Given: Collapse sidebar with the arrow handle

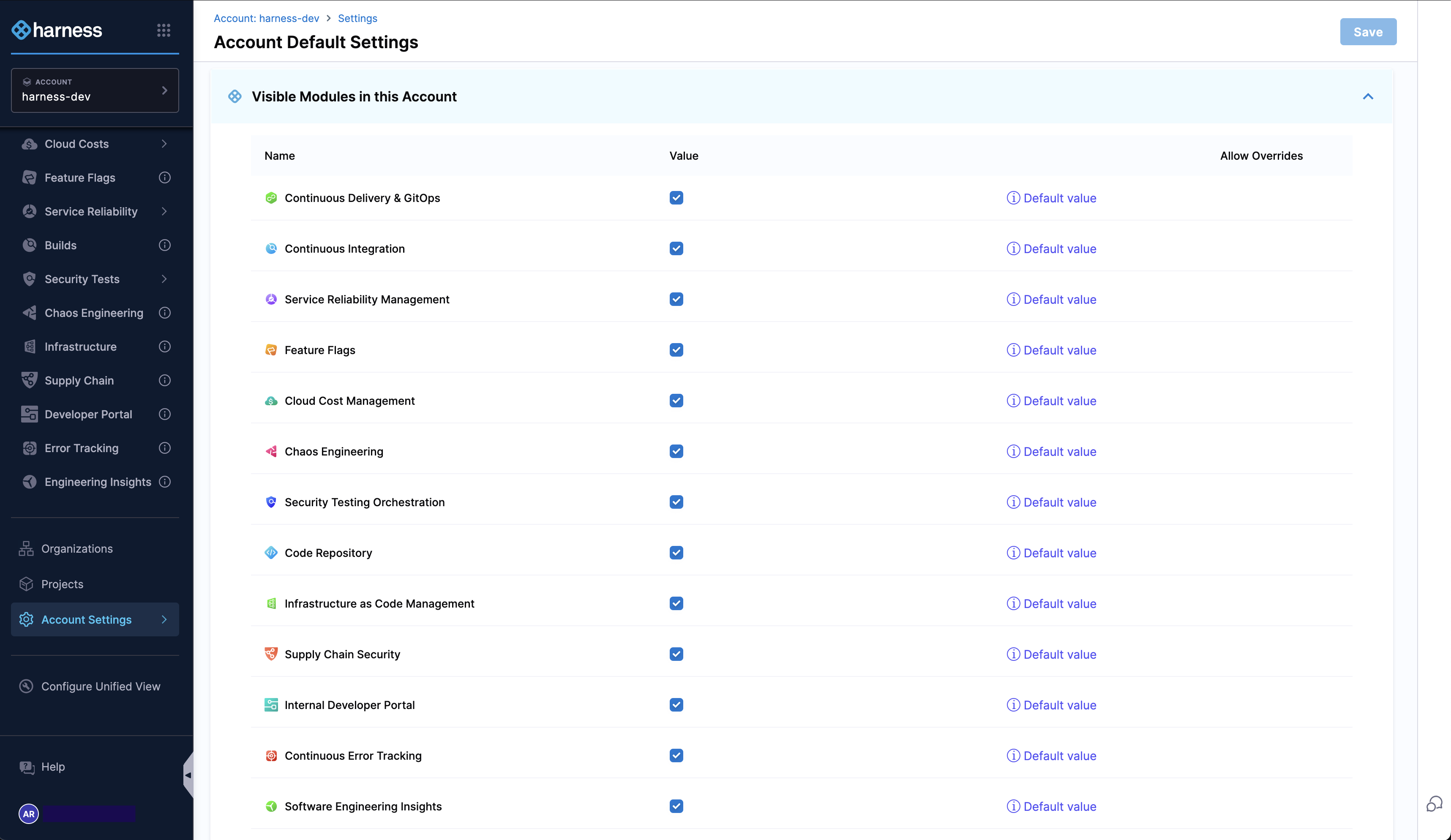Looking at the screenshot, I should (x=188, y=775).
